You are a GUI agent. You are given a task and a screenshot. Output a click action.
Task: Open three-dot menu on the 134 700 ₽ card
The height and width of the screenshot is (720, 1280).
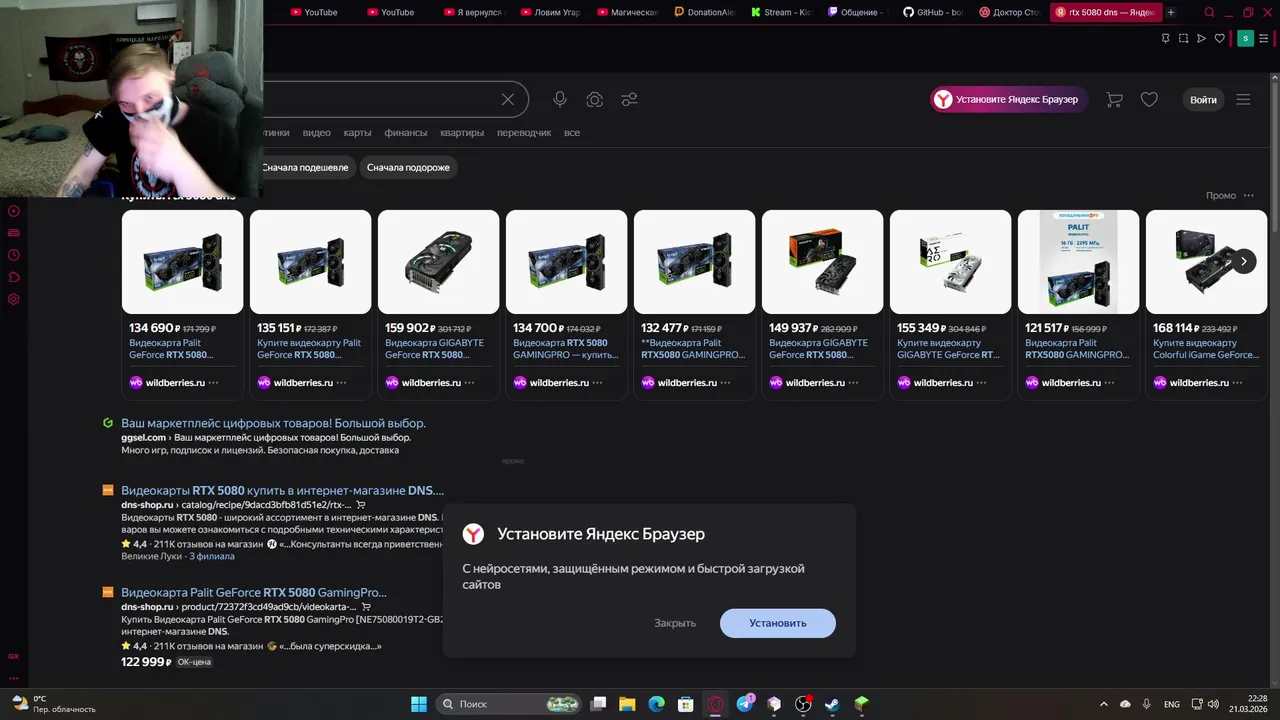coord(597,382)
